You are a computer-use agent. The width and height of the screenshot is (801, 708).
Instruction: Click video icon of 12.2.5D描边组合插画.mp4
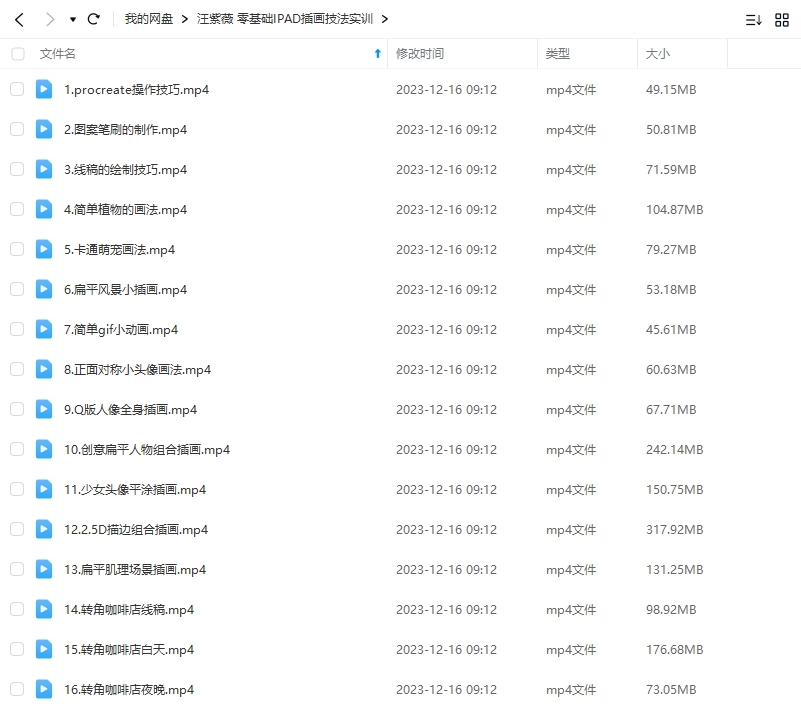click(44, 529)
